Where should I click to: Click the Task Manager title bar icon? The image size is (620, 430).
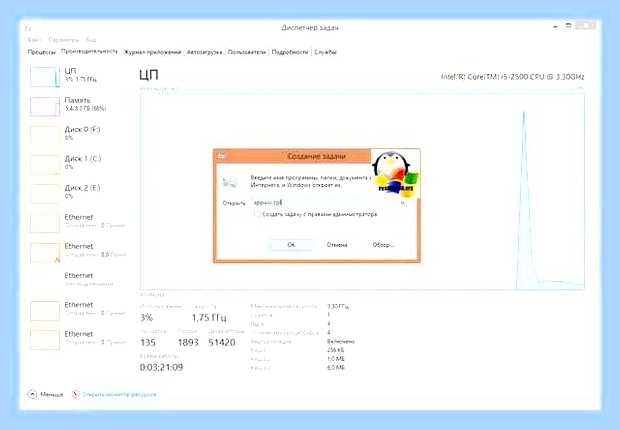coord(28,28)
